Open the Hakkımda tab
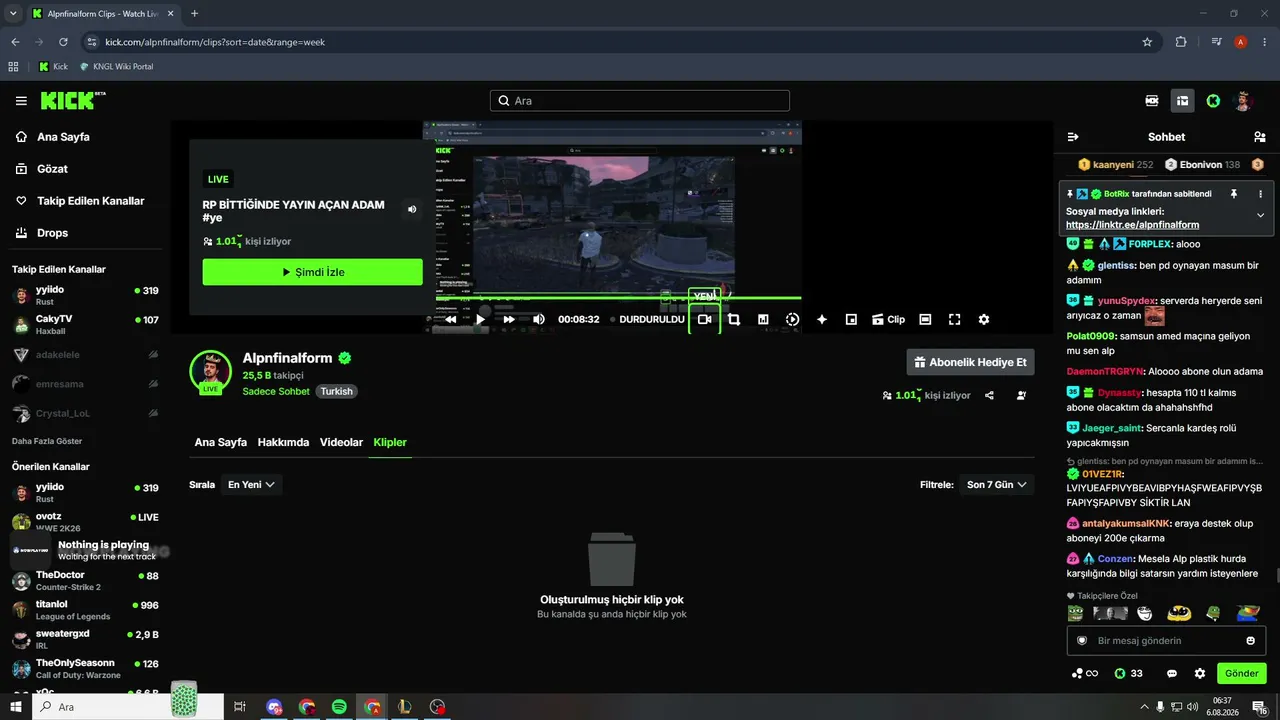1280x720 pixels. pos(283,442)
